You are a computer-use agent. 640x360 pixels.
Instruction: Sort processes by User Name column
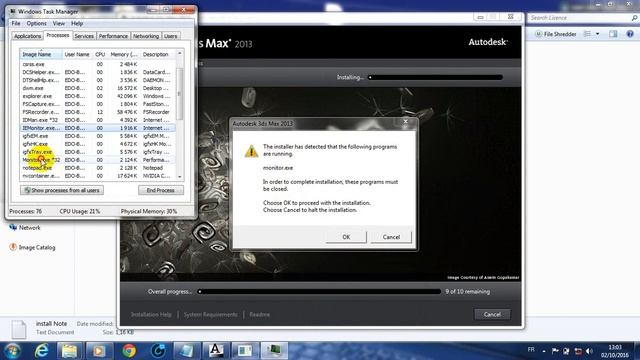[77, 54]
